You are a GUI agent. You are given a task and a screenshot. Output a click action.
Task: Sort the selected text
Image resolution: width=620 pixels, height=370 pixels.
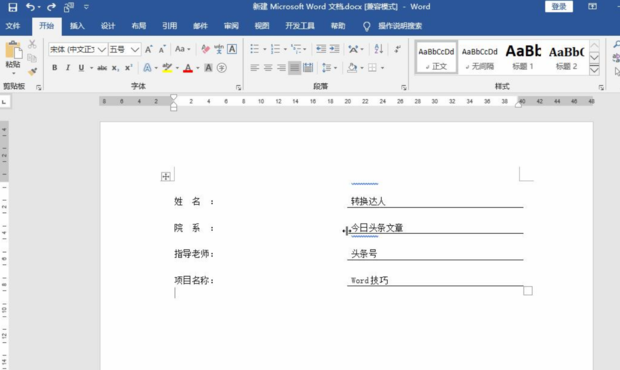(378, 49)
